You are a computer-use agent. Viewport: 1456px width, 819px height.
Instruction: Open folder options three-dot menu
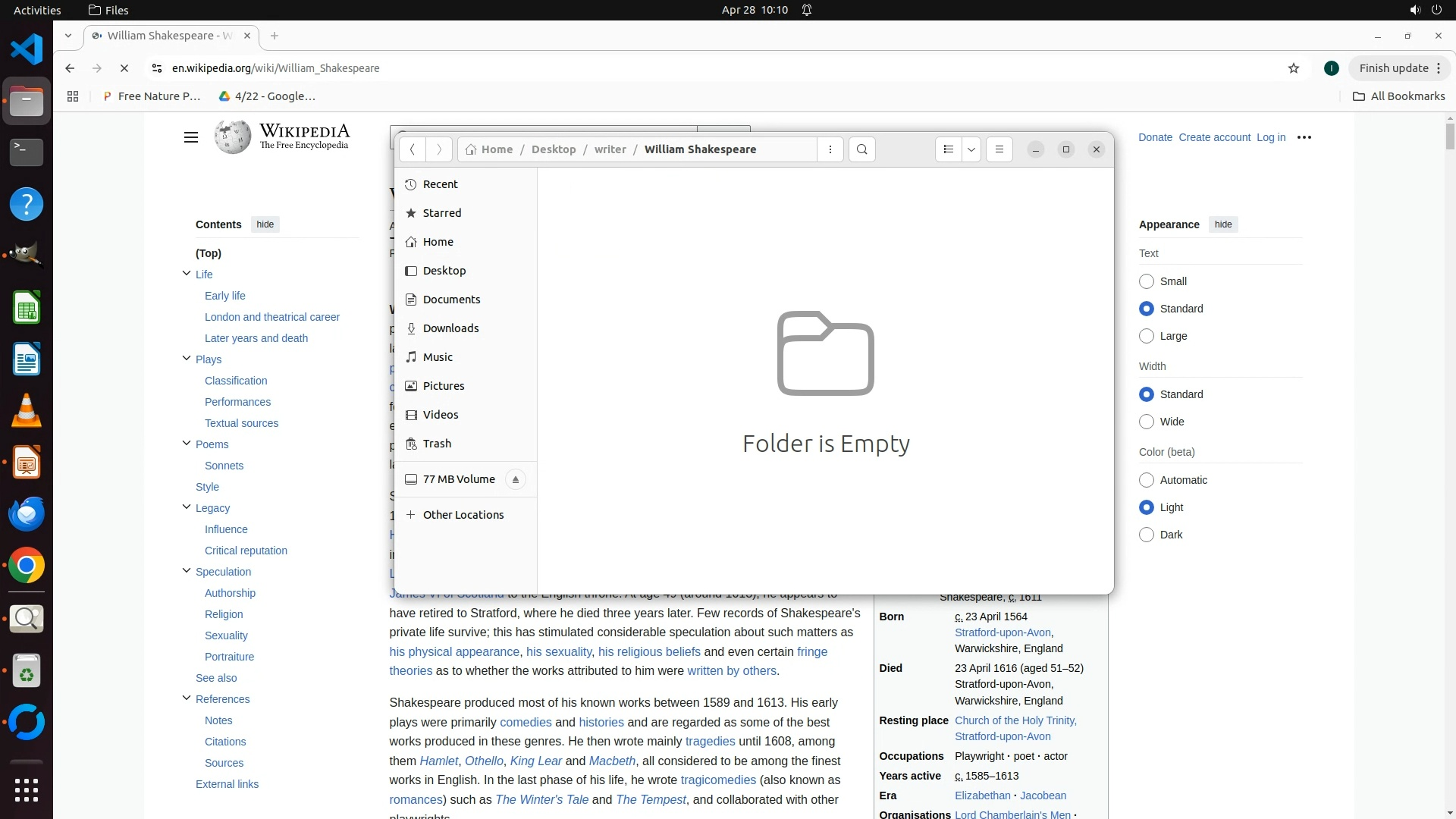(830, 149)
